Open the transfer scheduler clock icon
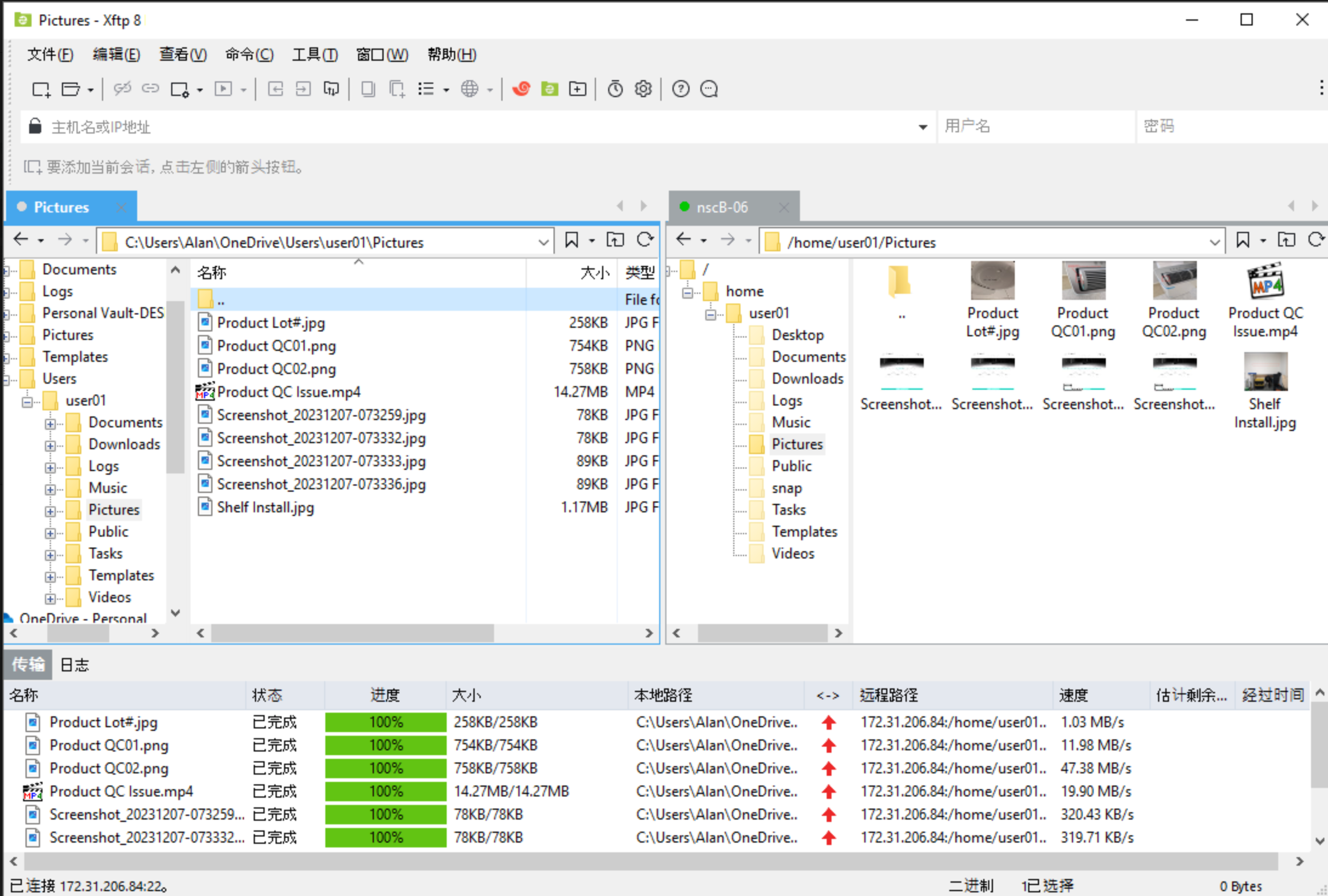This screenshot has width=1328, height=896. (615, 89)
